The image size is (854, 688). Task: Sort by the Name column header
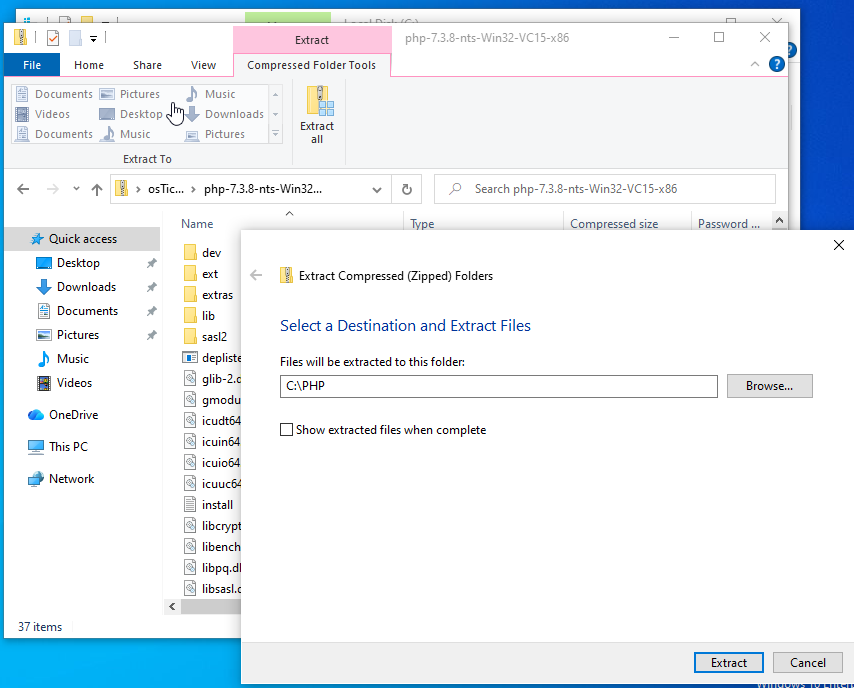pos(197,224)
